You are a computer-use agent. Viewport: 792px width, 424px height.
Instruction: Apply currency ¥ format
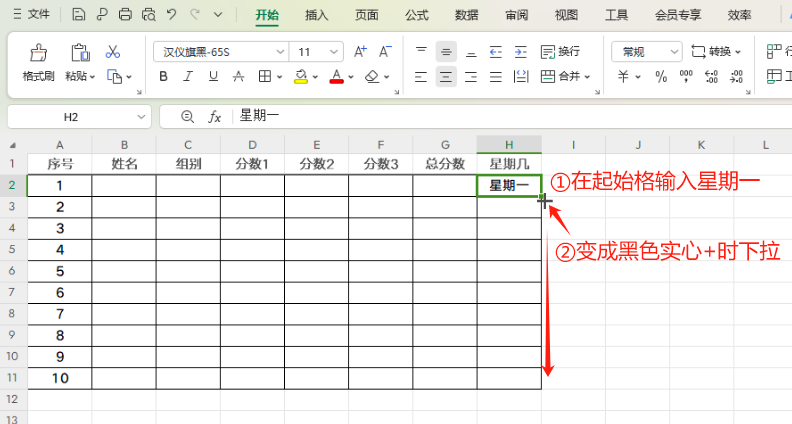point(623,77)
